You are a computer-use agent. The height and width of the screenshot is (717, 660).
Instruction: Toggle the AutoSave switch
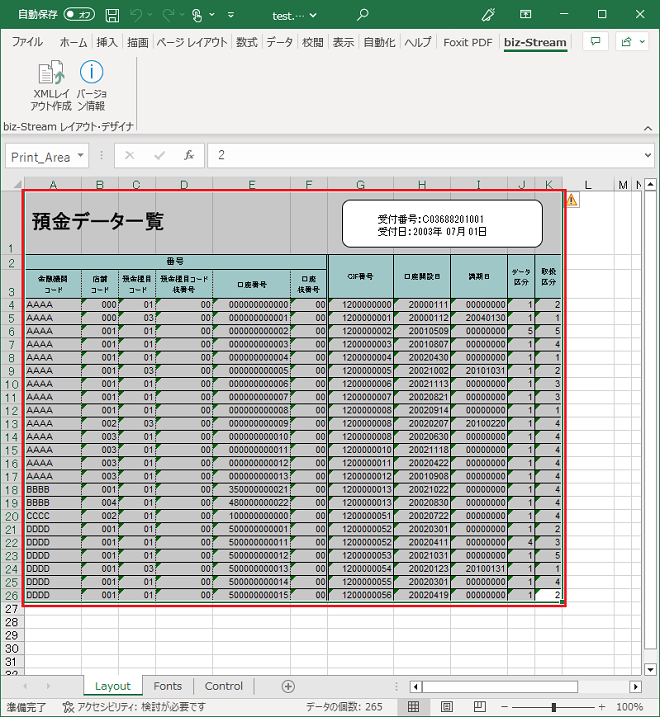coord(79,15)
